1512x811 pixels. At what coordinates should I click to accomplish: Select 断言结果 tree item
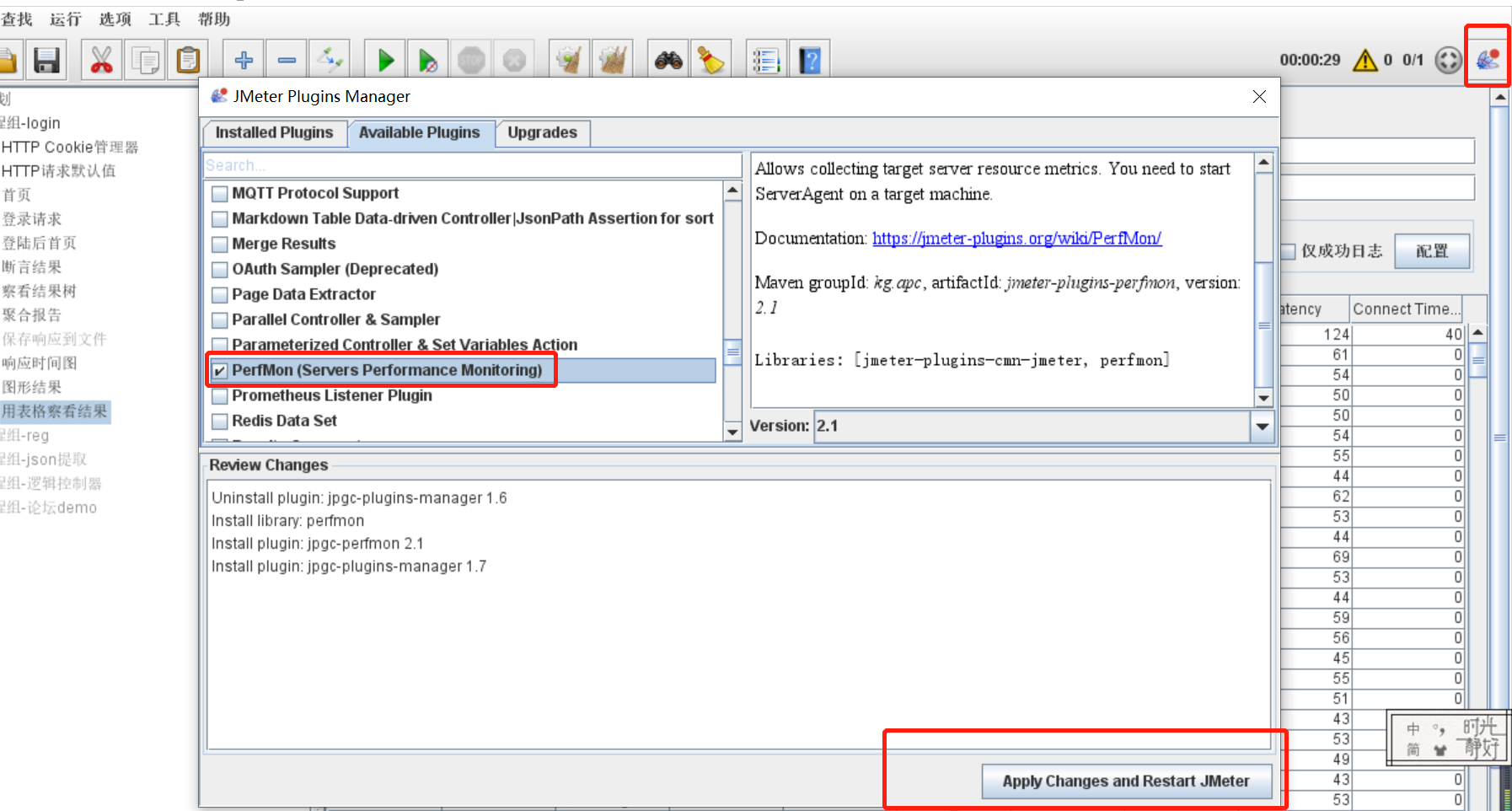(31, 267)
